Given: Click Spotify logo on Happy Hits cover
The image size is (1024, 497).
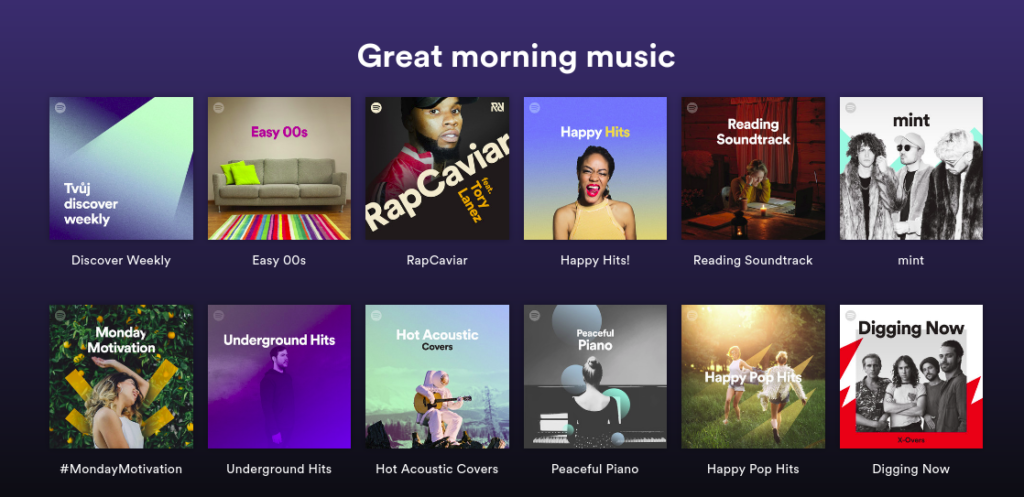Looking at the screenshot, I should (x=534, y=108).
